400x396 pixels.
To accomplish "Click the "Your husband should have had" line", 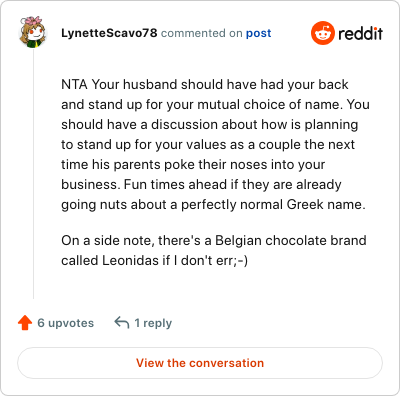I will (x=175, y=84).
